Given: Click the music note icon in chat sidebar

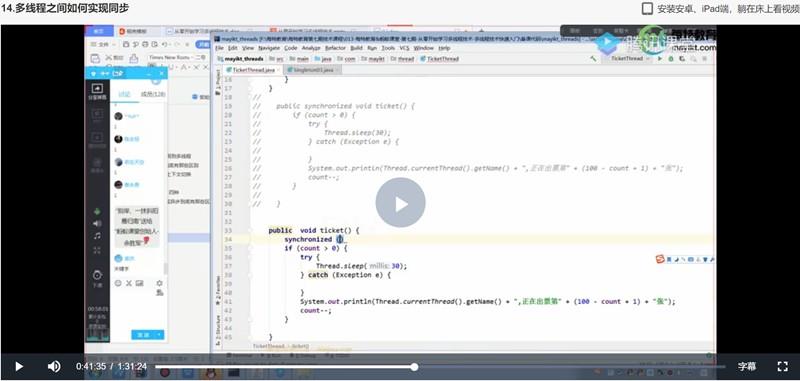Looking at the screenshot, I should [97, 236].
